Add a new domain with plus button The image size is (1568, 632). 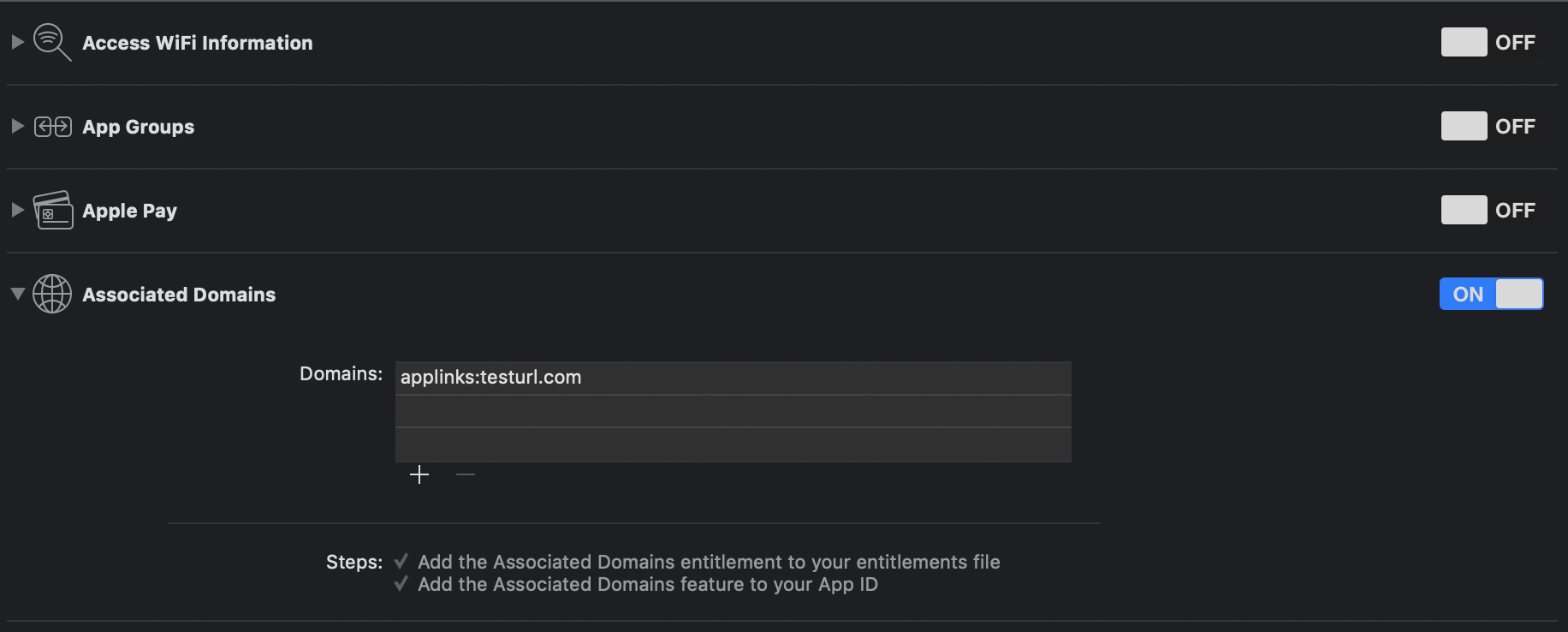pyautogui.click(x=419, y=474)
